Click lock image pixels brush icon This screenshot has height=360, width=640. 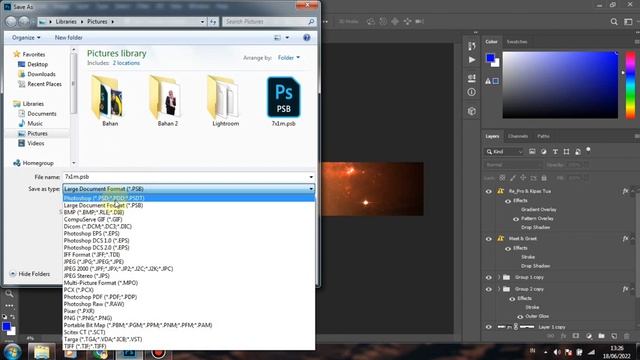(x=513, y=178)
